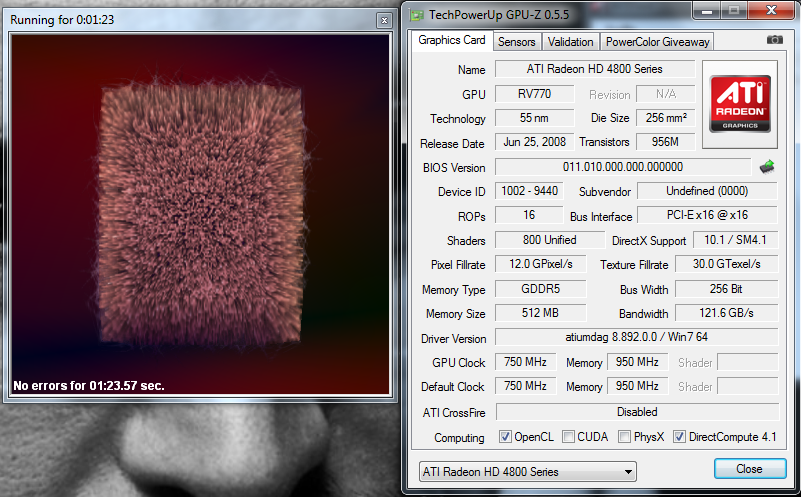Click the Pixel Fillrate field '12.0 GPixel/s'
801x497 pixels.
coord(540,264)
